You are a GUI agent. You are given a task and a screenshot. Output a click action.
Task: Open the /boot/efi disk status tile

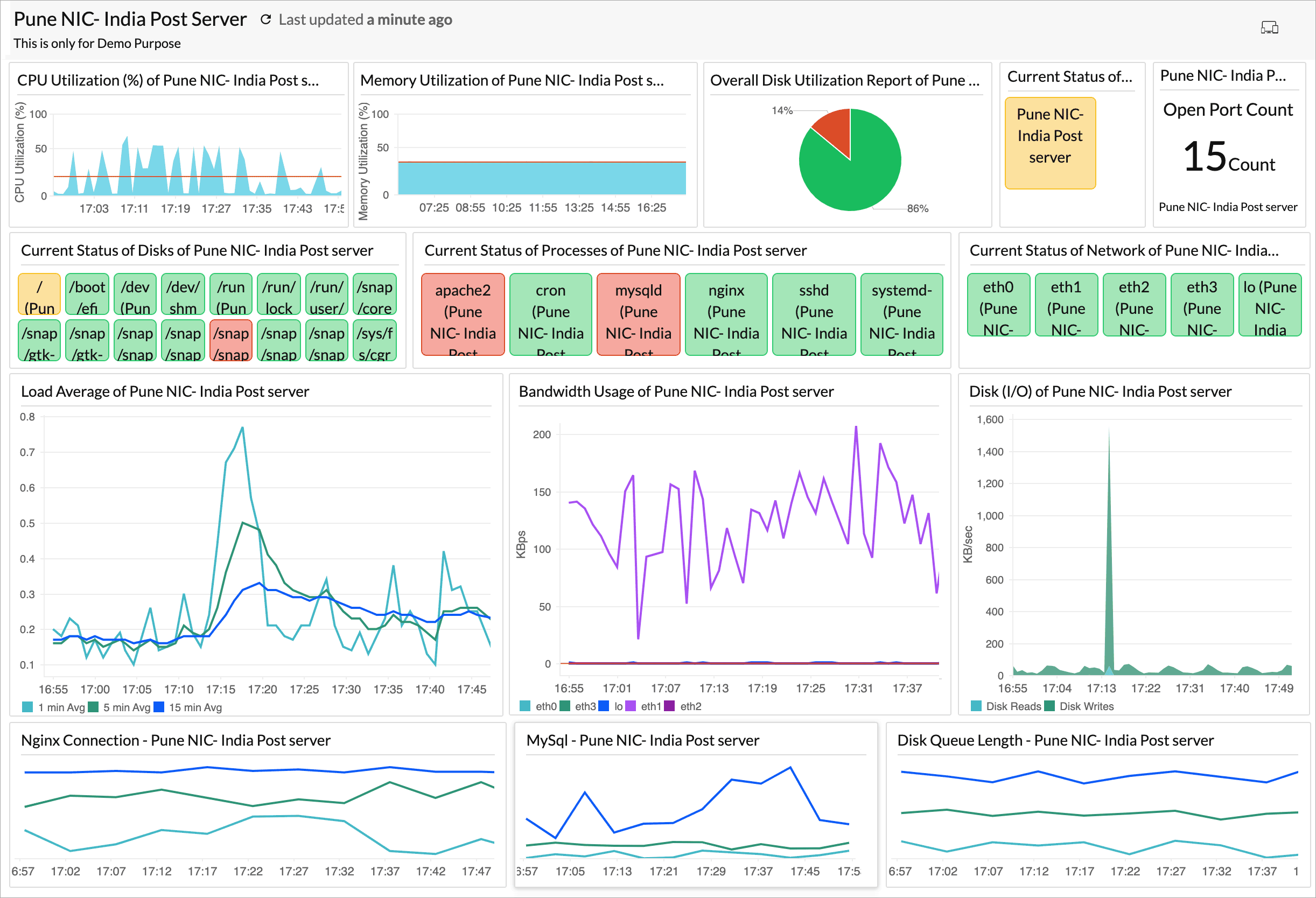[87, 294]
